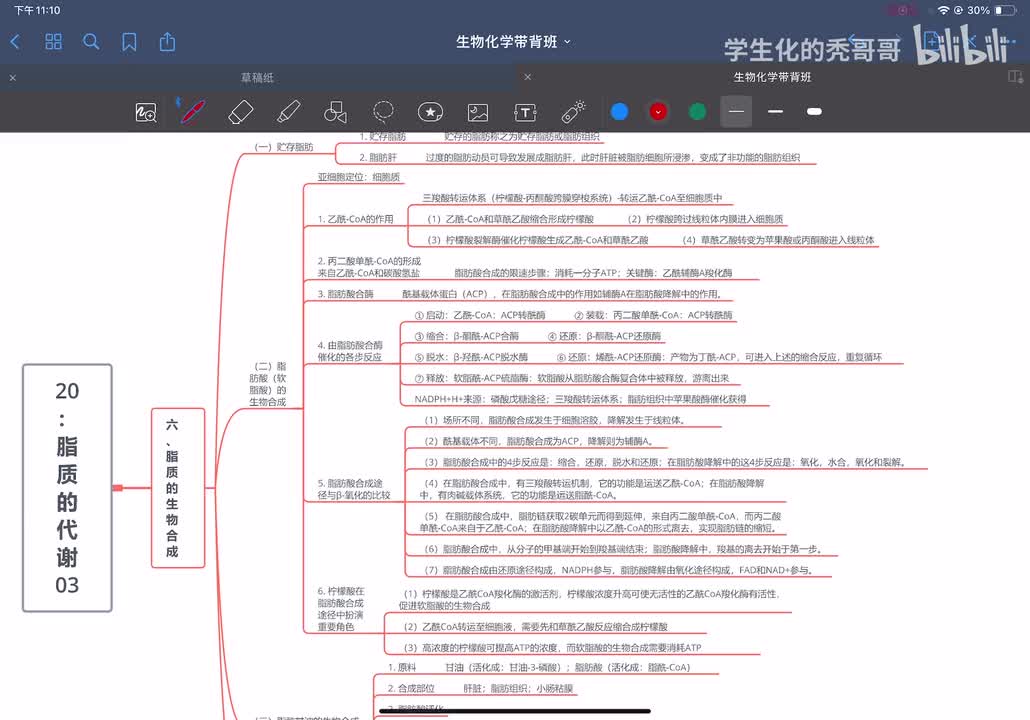
Task: Tap the 亚细胞定位：细胞质 node
Action: click(x=359, y=177)
